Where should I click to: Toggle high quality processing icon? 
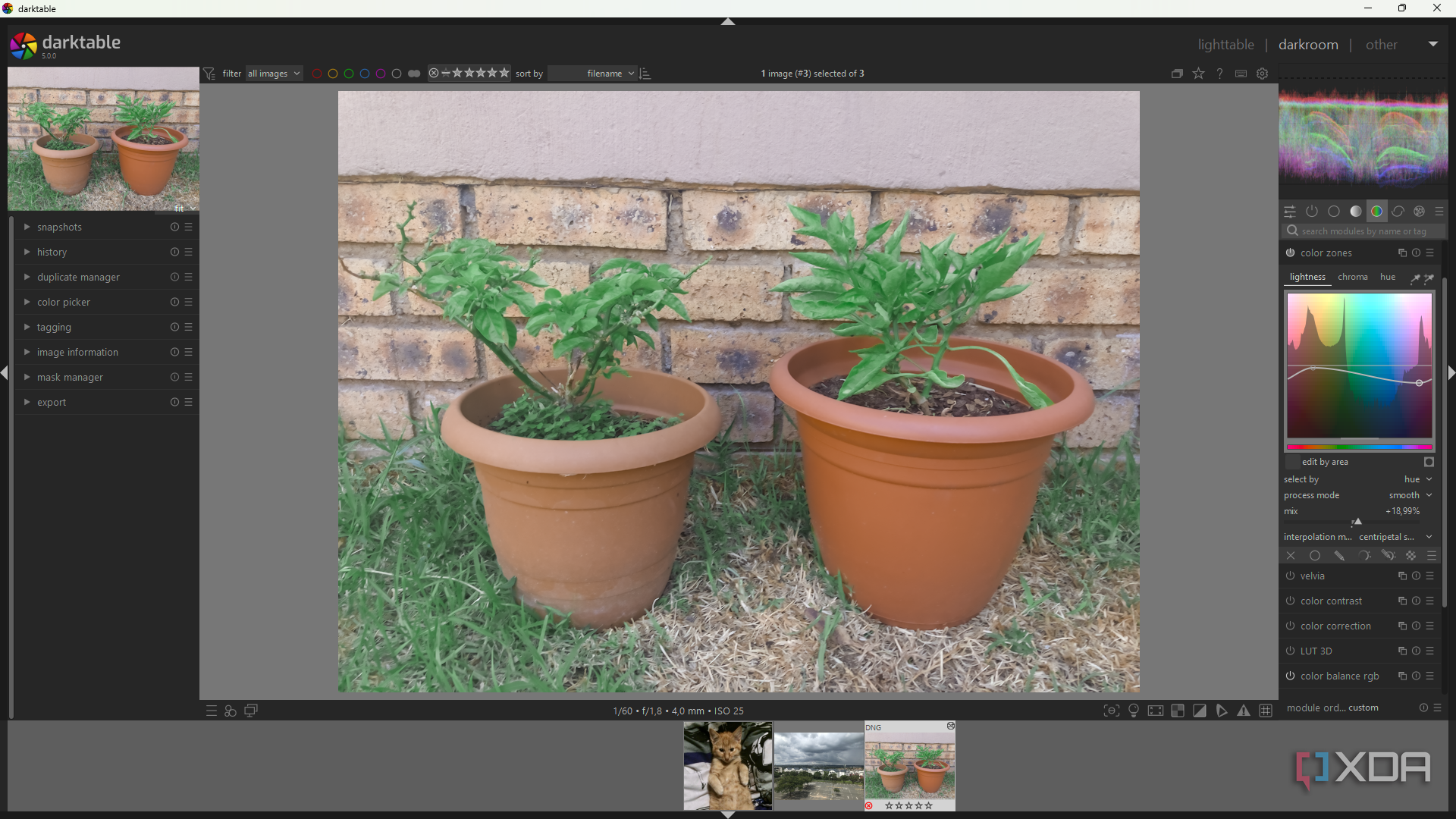coord(1156,711)
